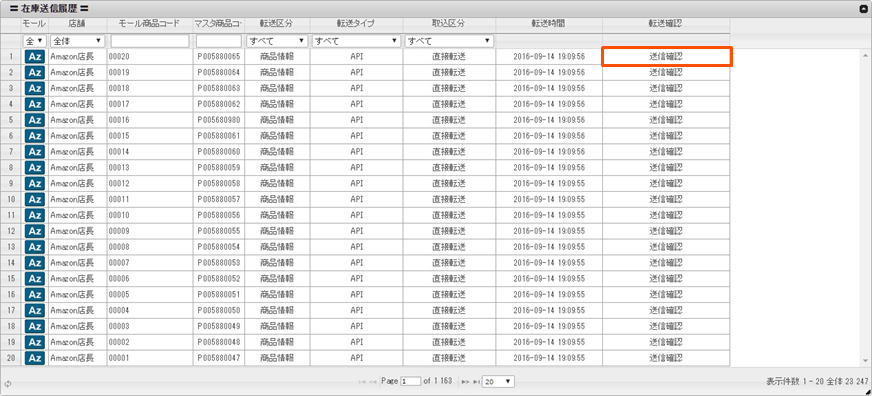Click the Az mall icon in row 10
This screenshot has width=872, height=396.
34,199
